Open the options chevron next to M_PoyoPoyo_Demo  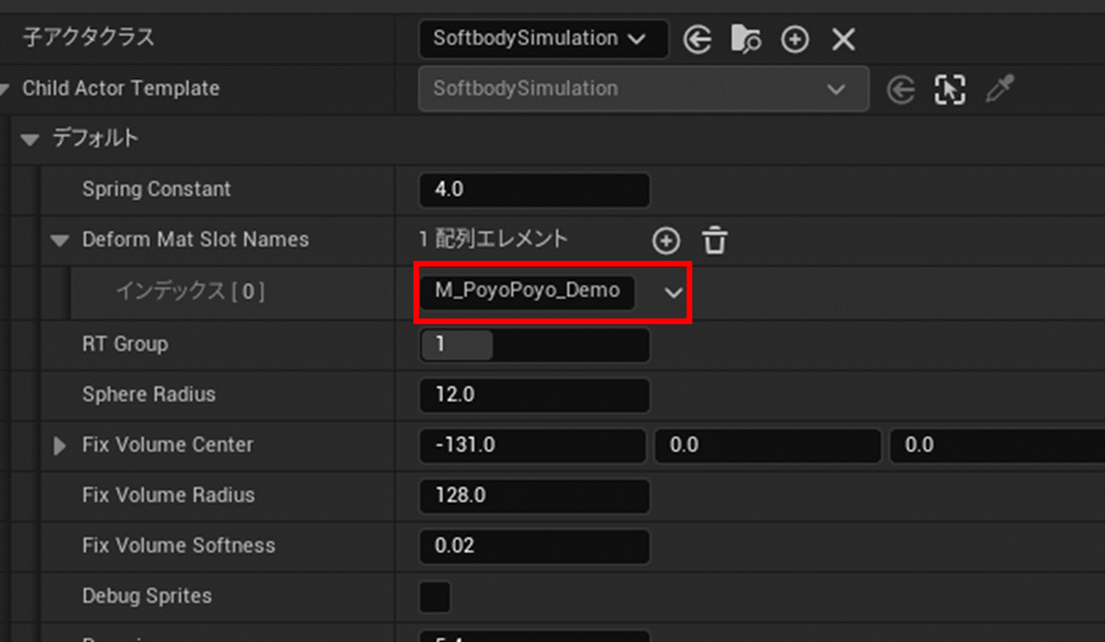point(674,292)
